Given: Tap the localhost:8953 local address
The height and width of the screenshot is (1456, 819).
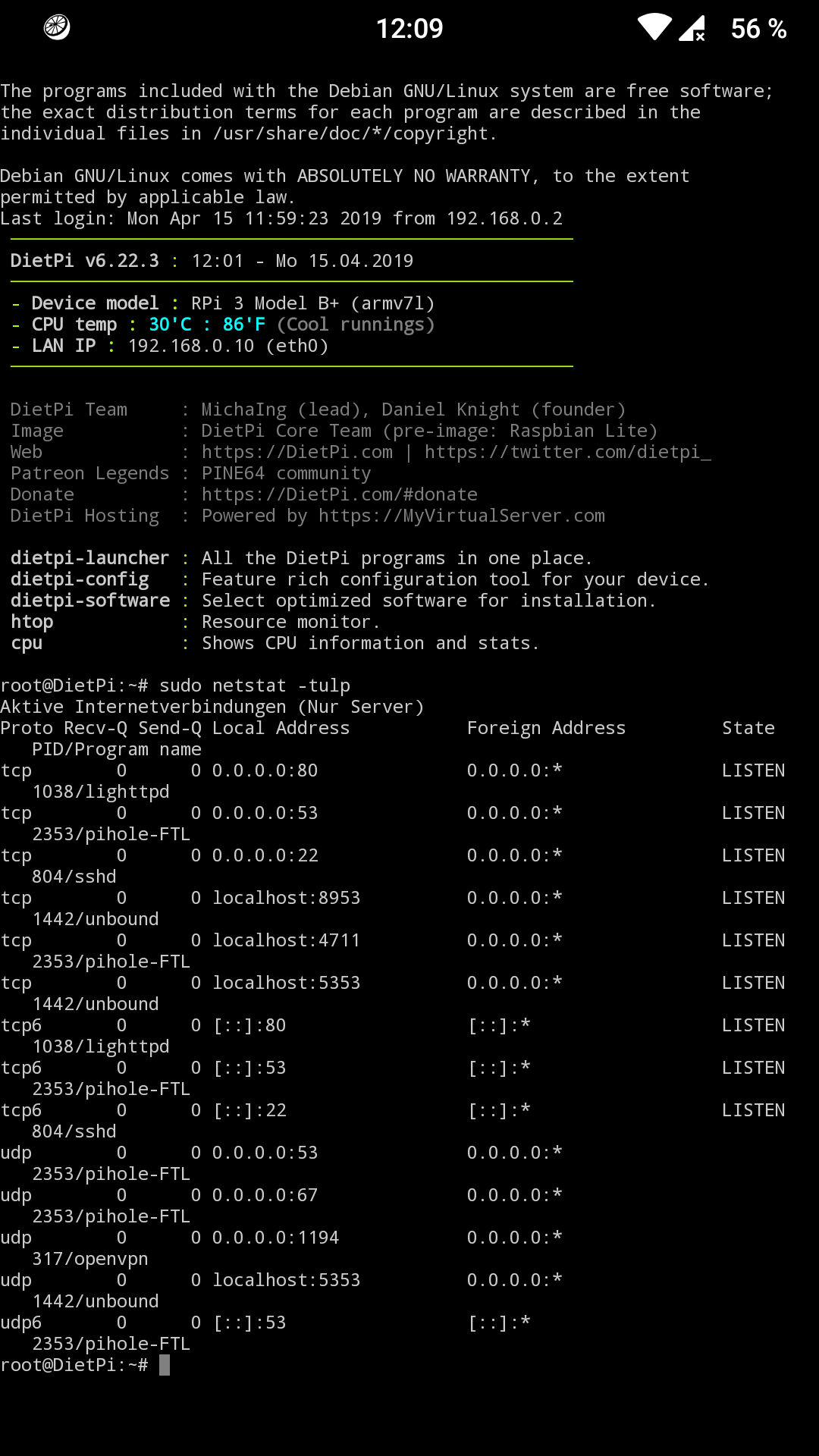Looking at the screenshot, I should [x=287, y=898].
